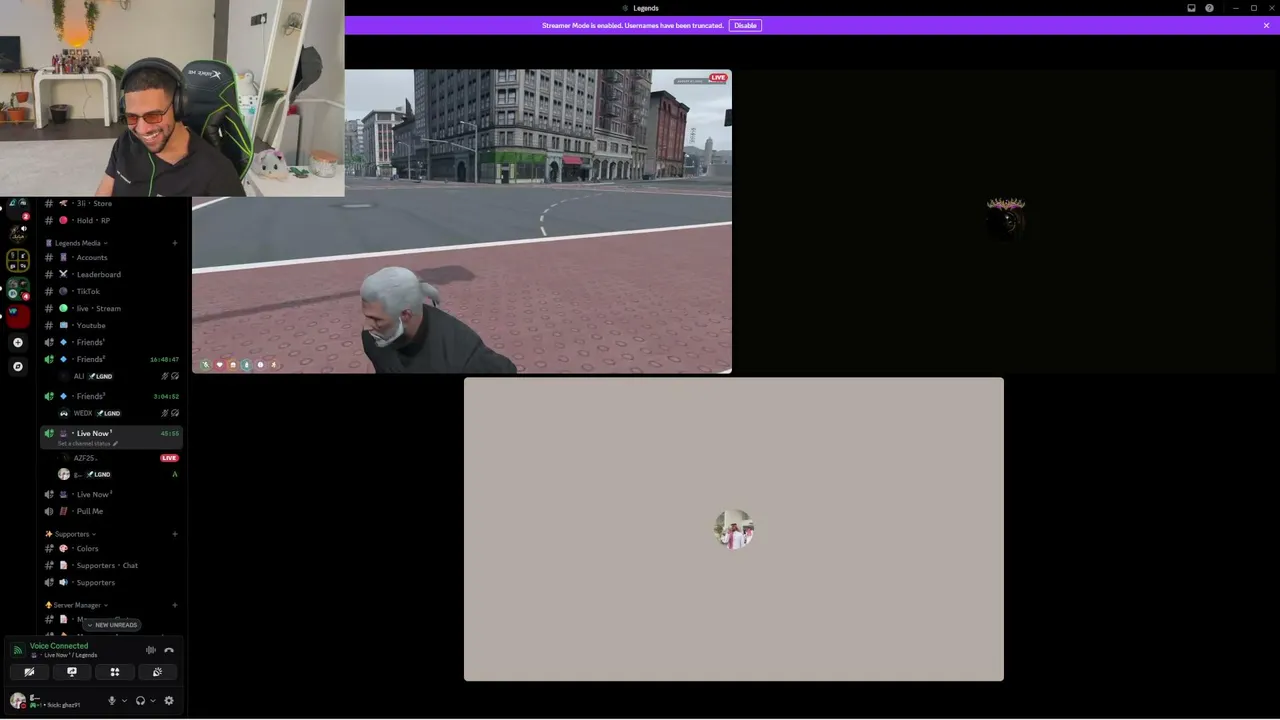Collapse the Supporters category

pos(70,534)
